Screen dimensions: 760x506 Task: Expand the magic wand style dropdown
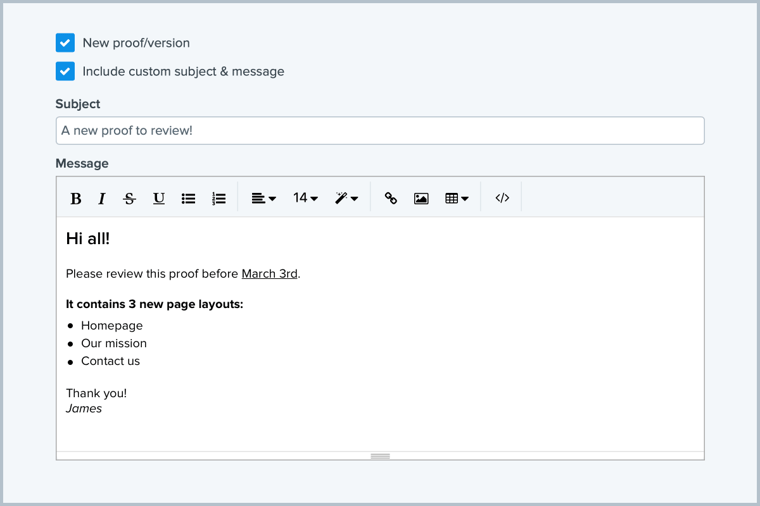(x=346, y=198)
